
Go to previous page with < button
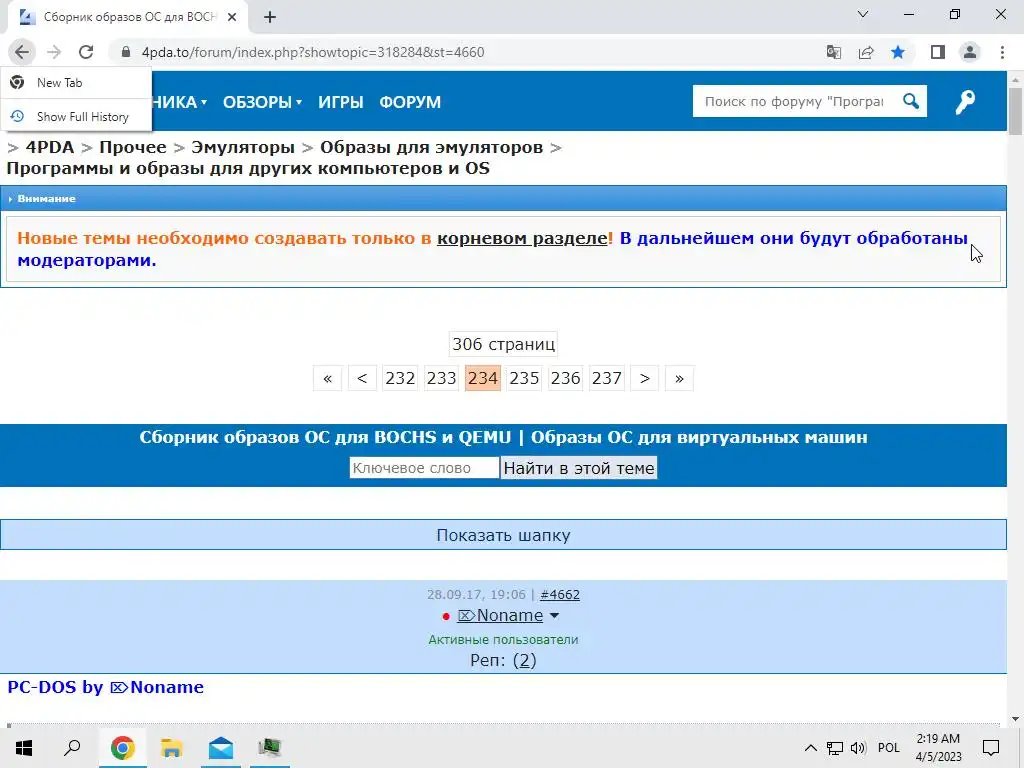tap(362, 378)
